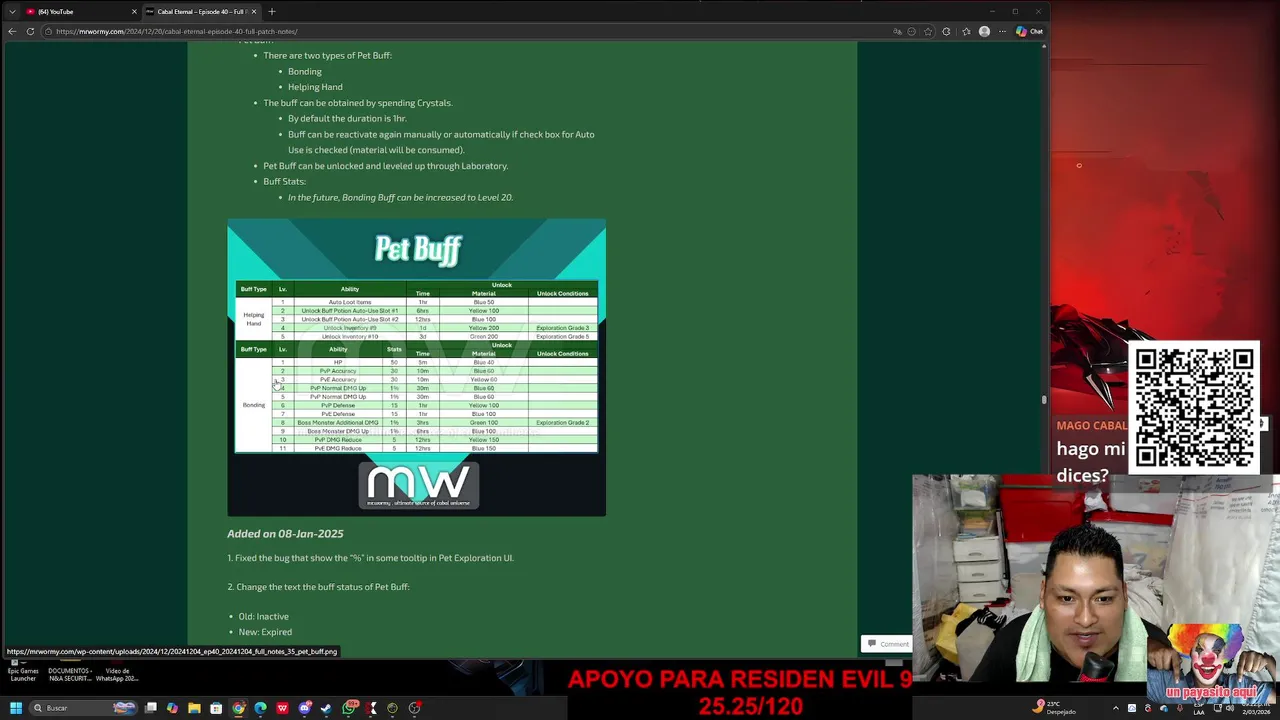Click the 'Added on 08-Jan-2025' heading
This screenshot has height=720, width=1280.
tap(285, 533)
